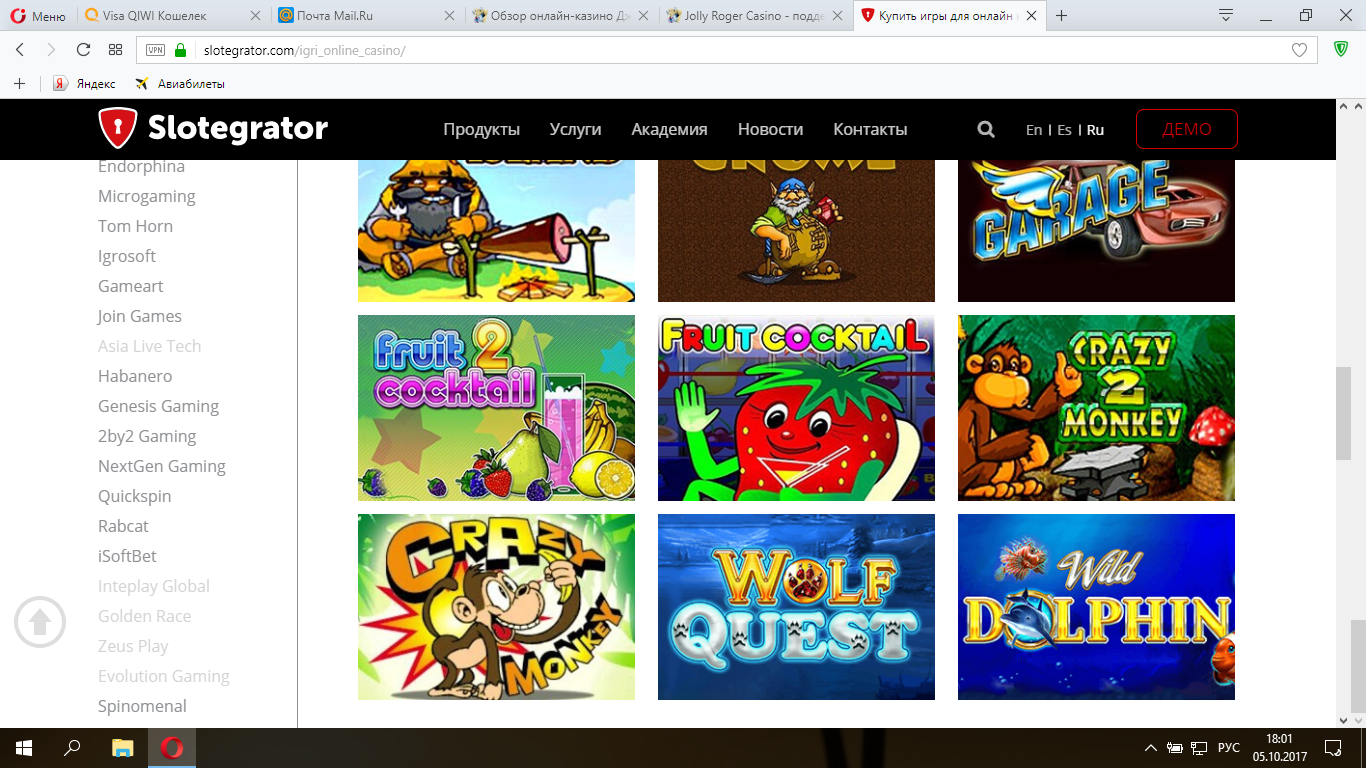Click the plus icon on bookmarks bar
Image resolution: width=1366 pixels, height=768 pixels.
[x=19, y=84]
